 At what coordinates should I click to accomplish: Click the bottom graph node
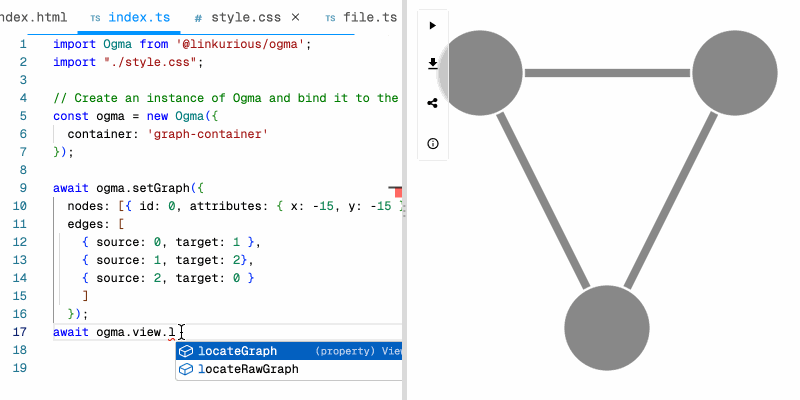tap(608, 328)
